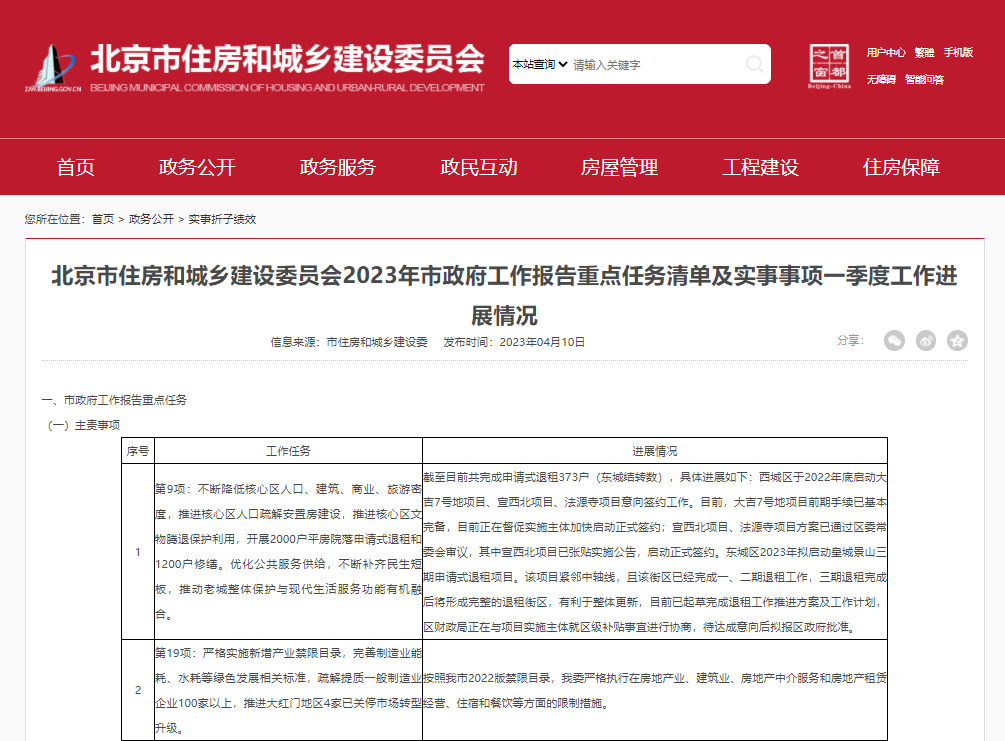This screenshot has width=1005, height=741.
Task: Click the WeChat share icon
Action: click(x=894, y=340)
